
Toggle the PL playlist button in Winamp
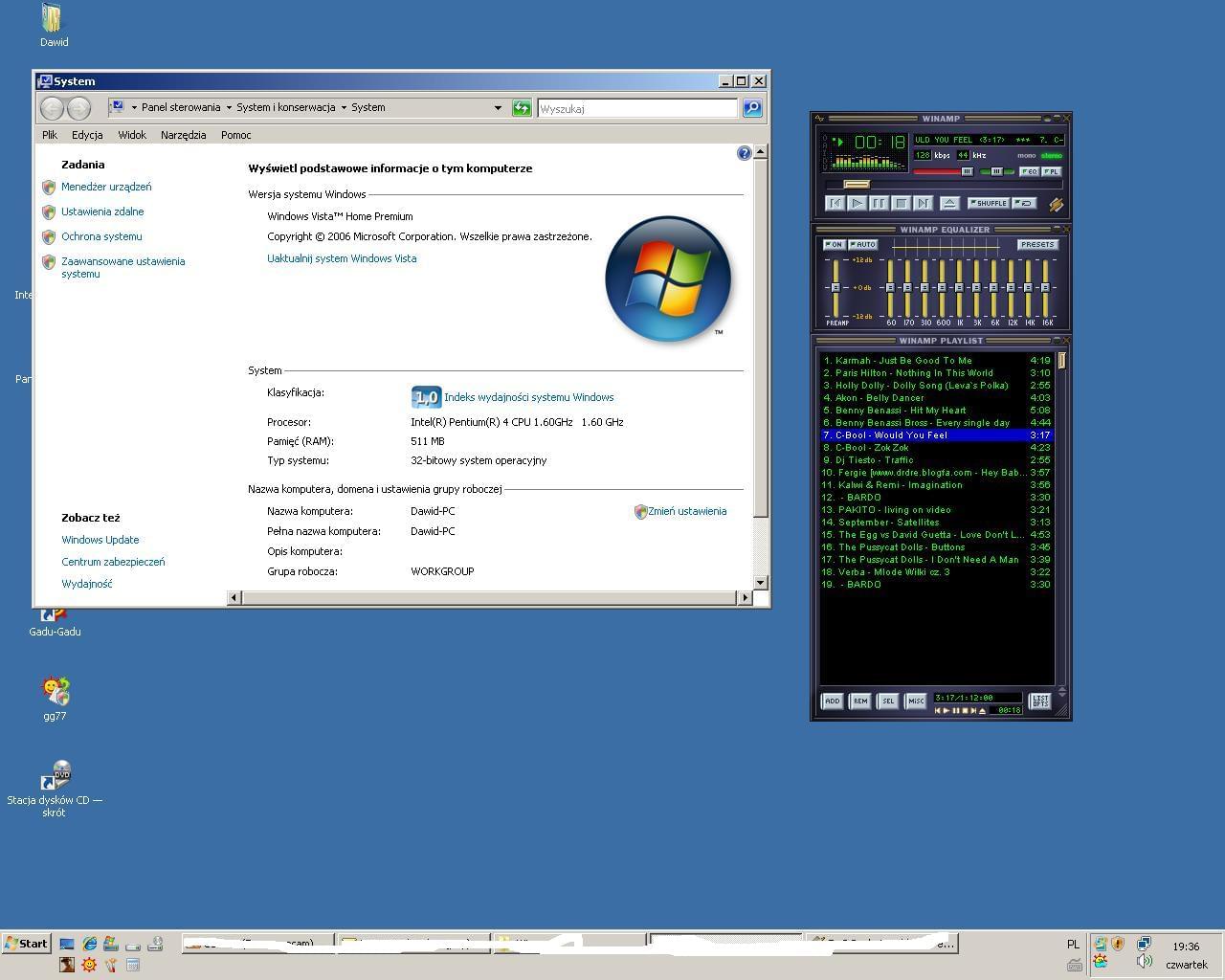1052,171
